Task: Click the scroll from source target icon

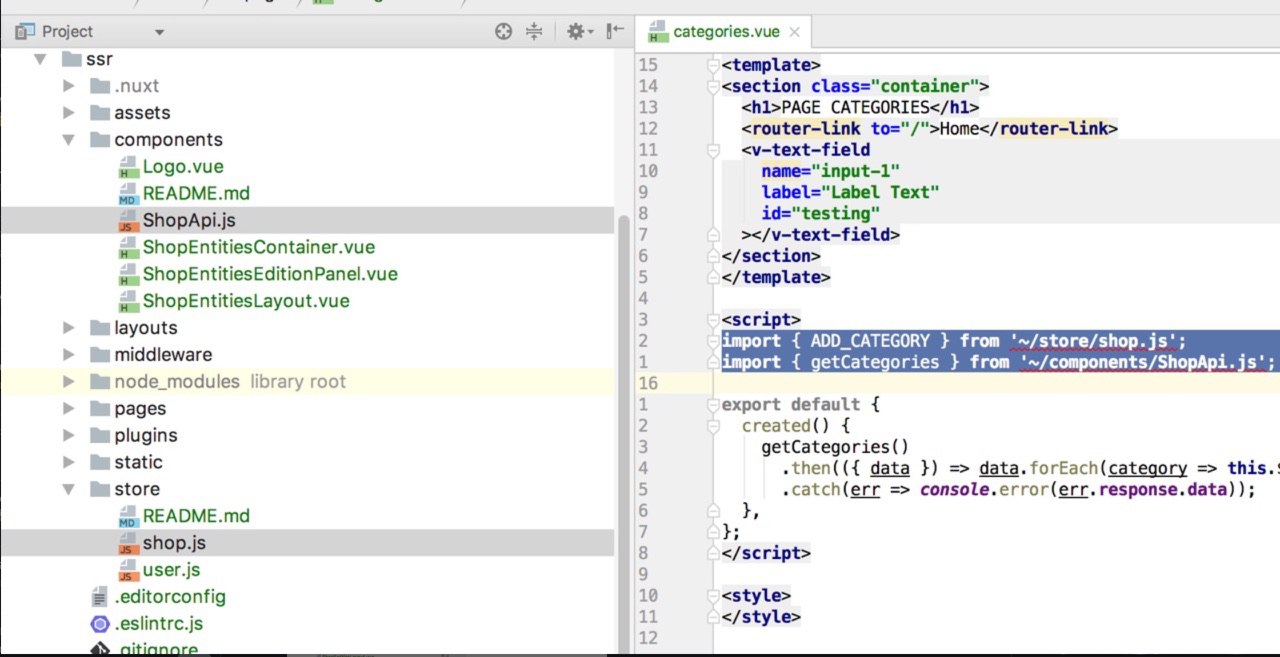Action: tap(504, 32)
